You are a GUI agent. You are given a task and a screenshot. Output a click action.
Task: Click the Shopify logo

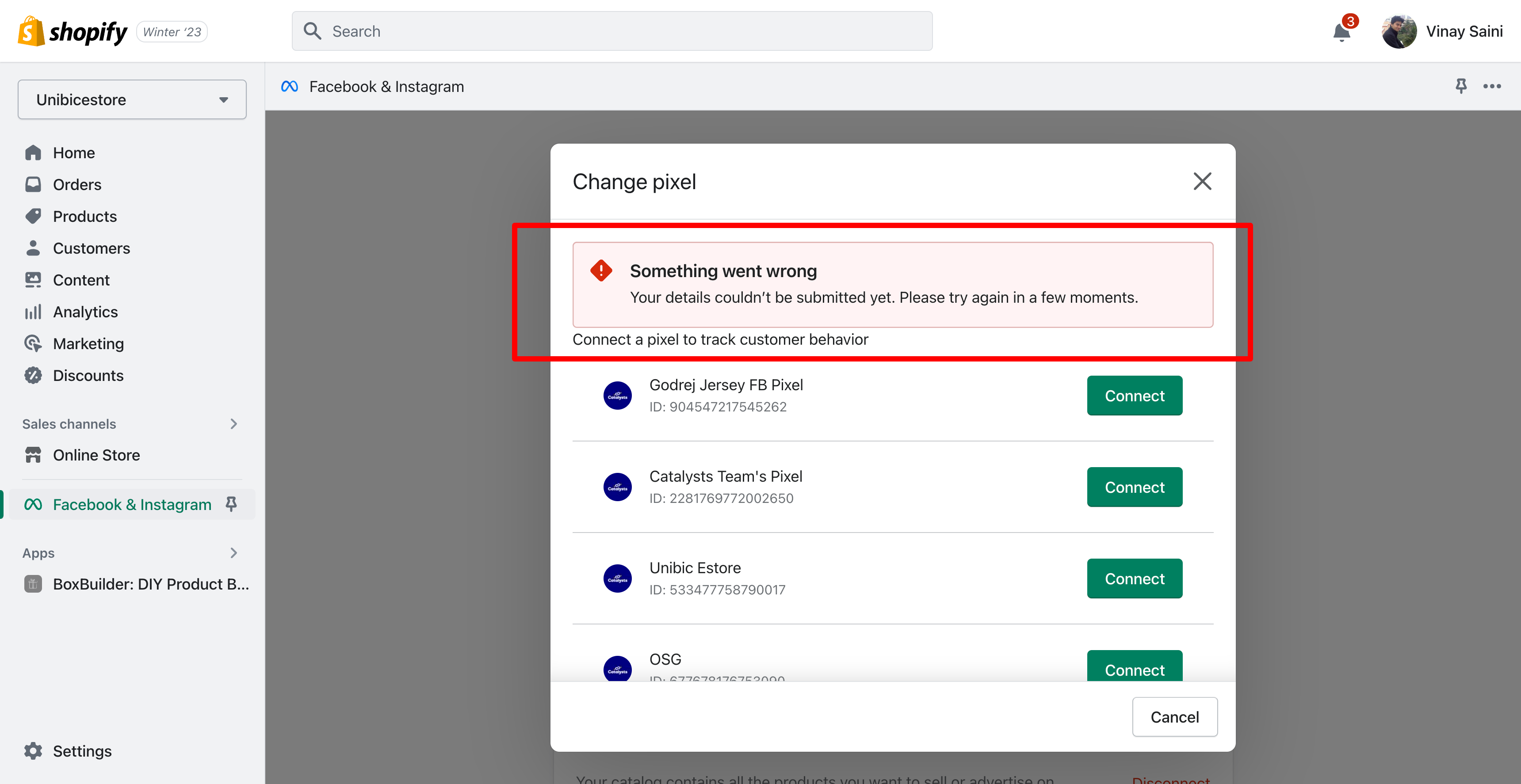click(x=73, y=31)
